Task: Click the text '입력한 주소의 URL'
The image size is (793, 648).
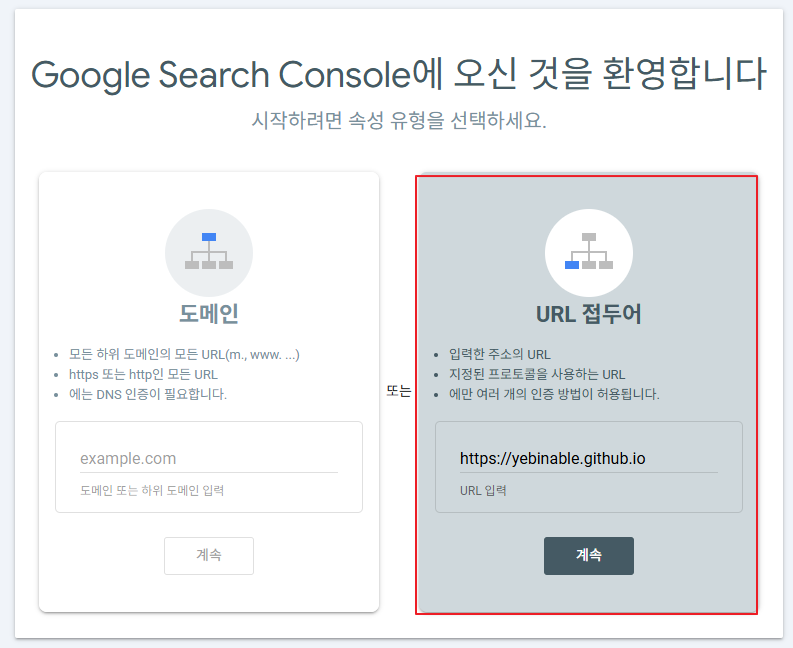Action: tap(500, 354)
